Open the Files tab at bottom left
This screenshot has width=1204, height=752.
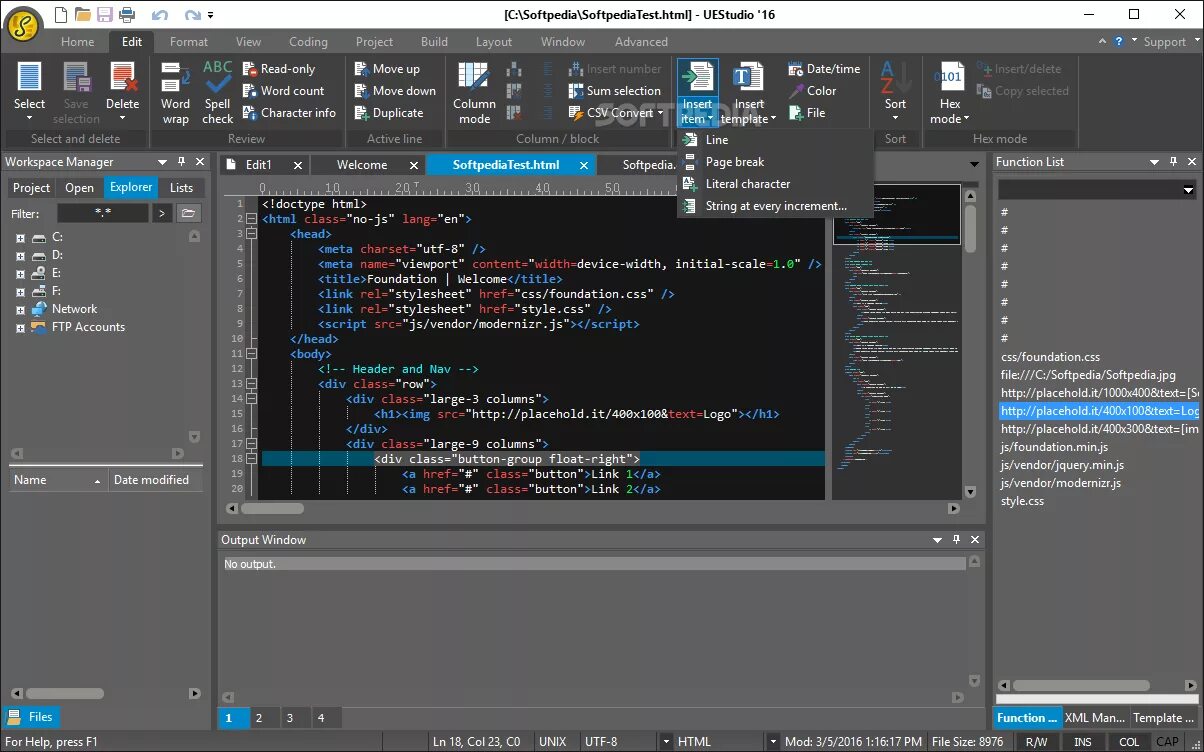[x=32, y=717]
